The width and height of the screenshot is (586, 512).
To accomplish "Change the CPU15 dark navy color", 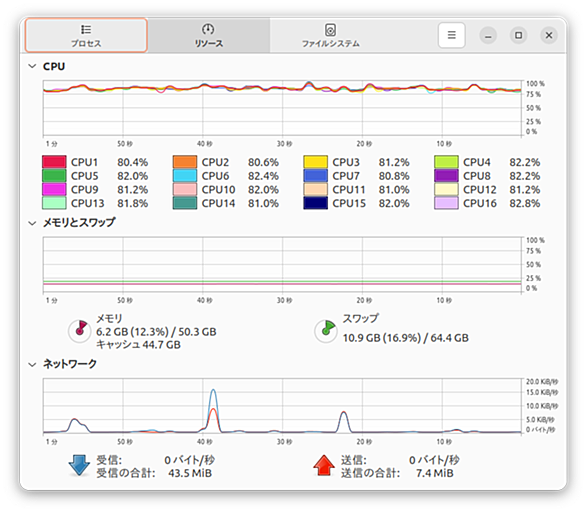I will [x=316, y=203].
